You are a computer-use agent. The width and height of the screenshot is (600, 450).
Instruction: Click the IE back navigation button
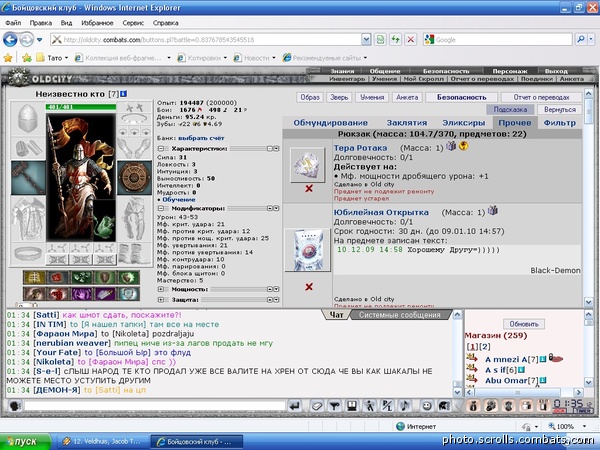(10, 39)
